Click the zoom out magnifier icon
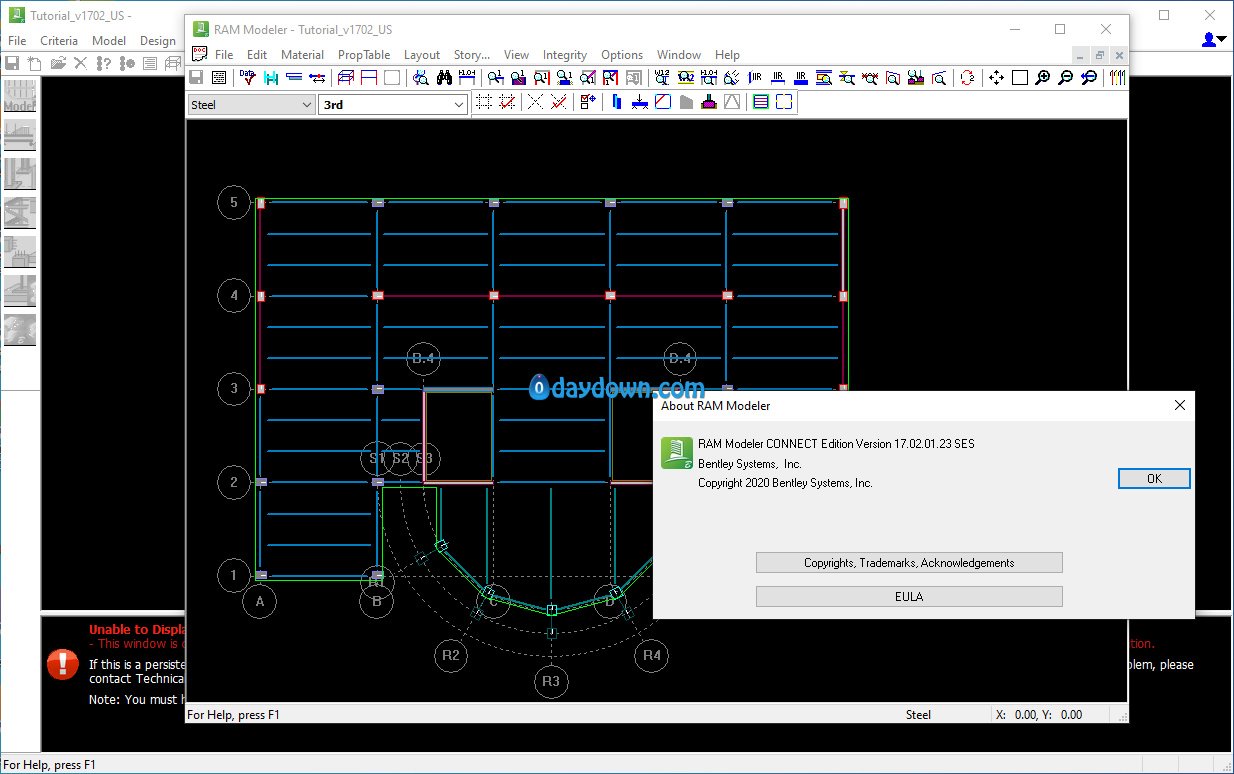This screenshot has width=1234, height=774. [x=1066, y=78]
